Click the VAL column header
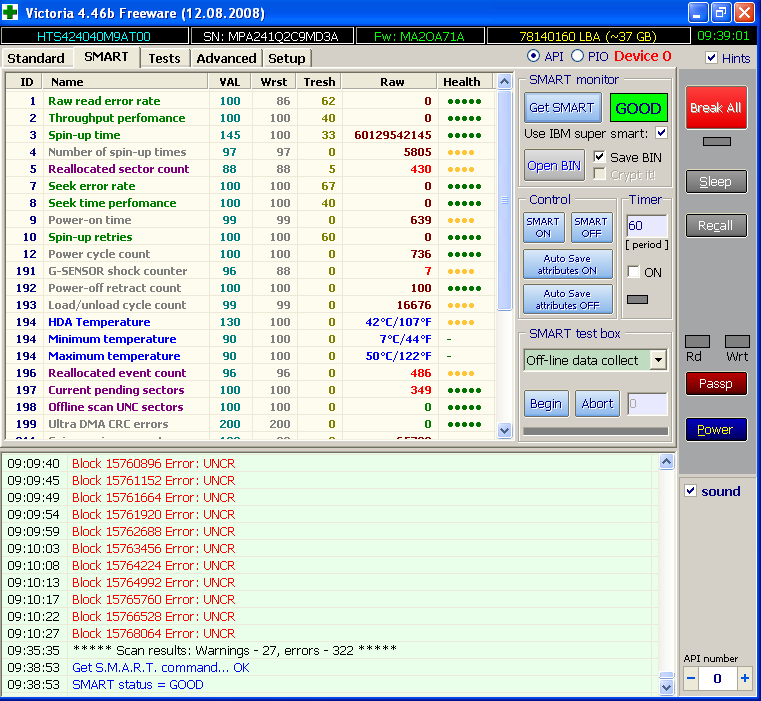This screenshot has height=701, width=761. (x=230, y=82)
